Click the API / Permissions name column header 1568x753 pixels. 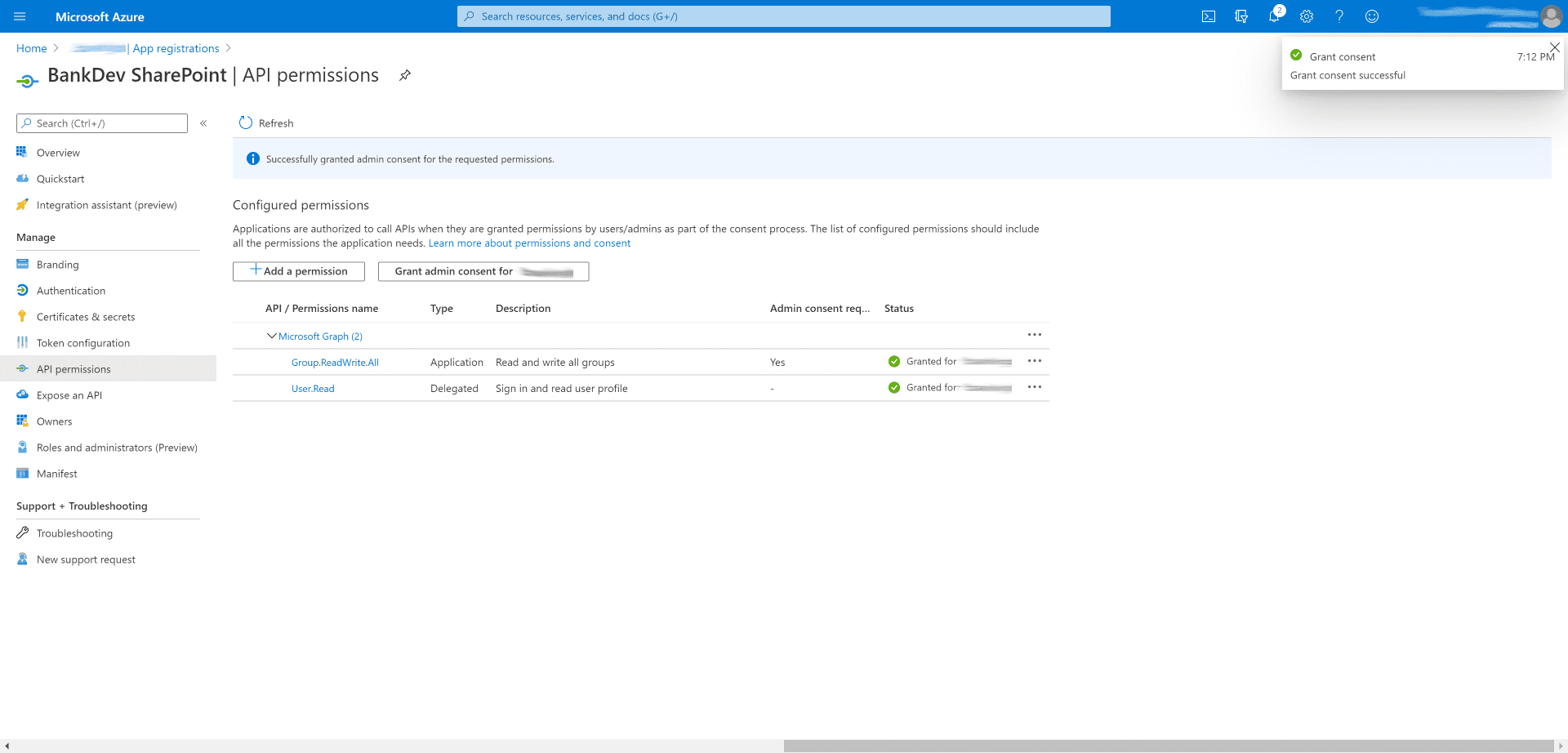(322, 309)
